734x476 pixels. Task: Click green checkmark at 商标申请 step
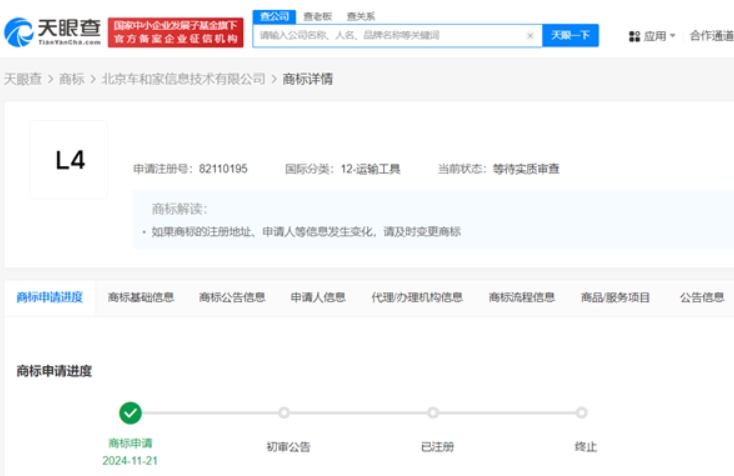[x=130, y=412]
